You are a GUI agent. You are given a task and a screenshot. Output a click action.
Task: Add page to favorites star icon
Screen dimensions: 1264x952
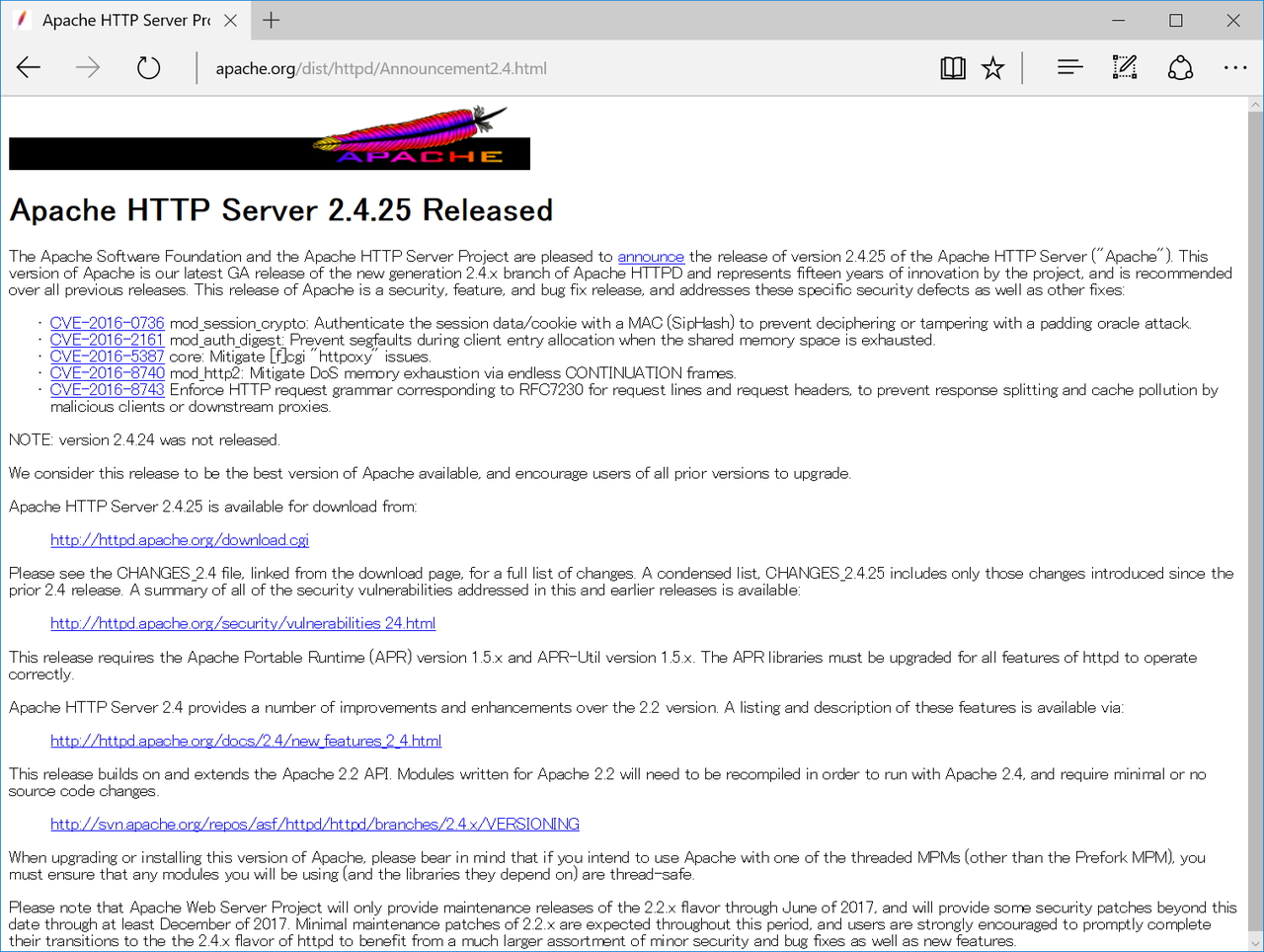992,68
